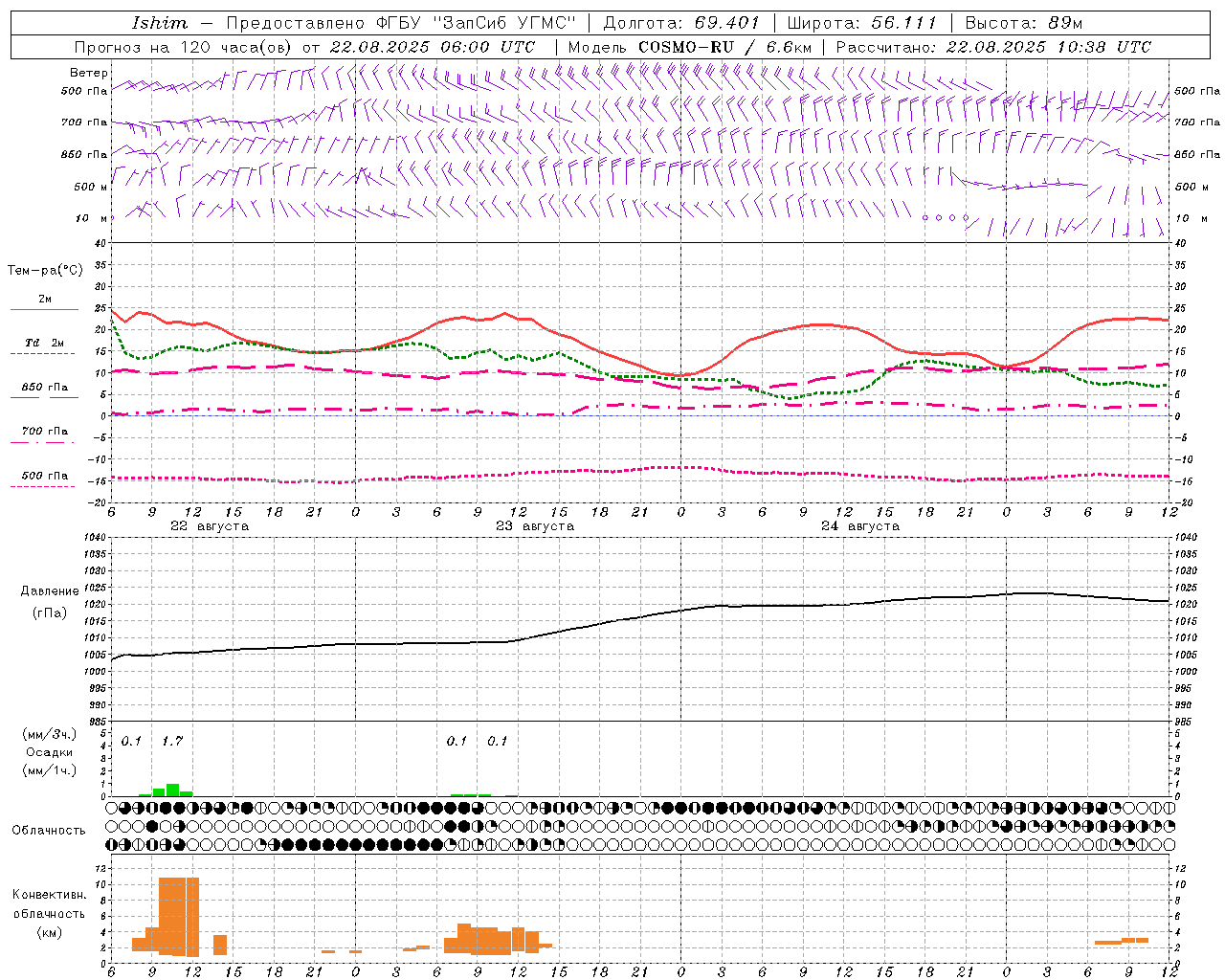Viewport: 1225px width, 980px height.
Task: Click the "Ветер" wind panel label
Action: point(88,73)
